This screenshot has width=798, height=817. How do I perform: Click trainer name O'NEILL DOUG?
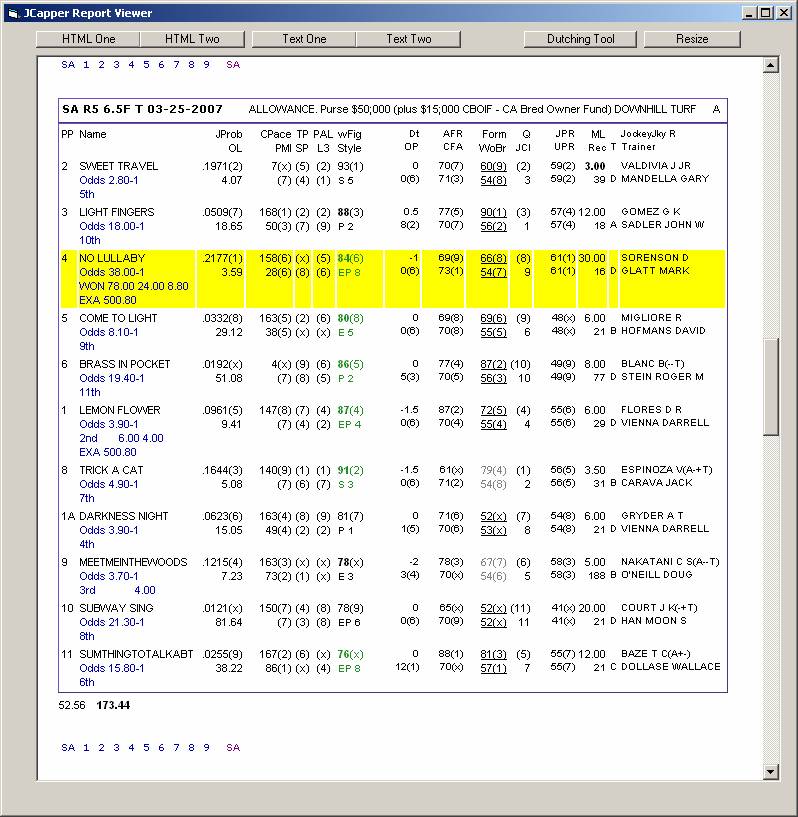click(x=656, y=574)
